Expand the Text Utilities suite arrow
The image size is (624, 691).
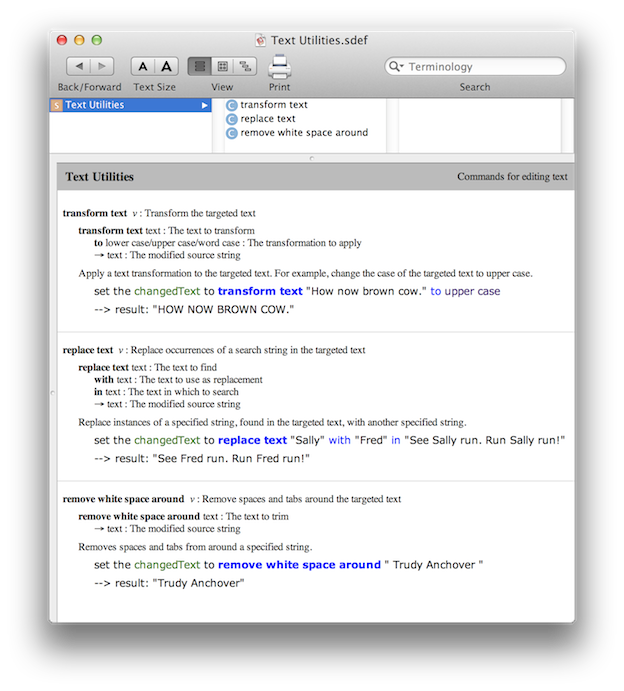204,105
